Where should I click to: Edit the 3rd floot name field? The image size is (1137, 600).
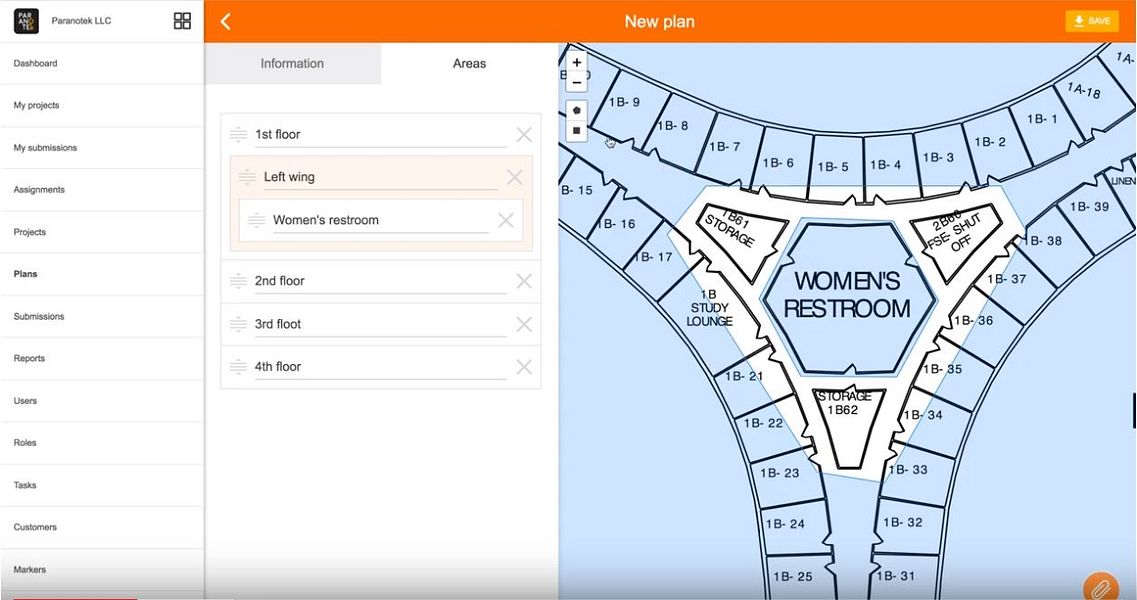coord(380,324)
